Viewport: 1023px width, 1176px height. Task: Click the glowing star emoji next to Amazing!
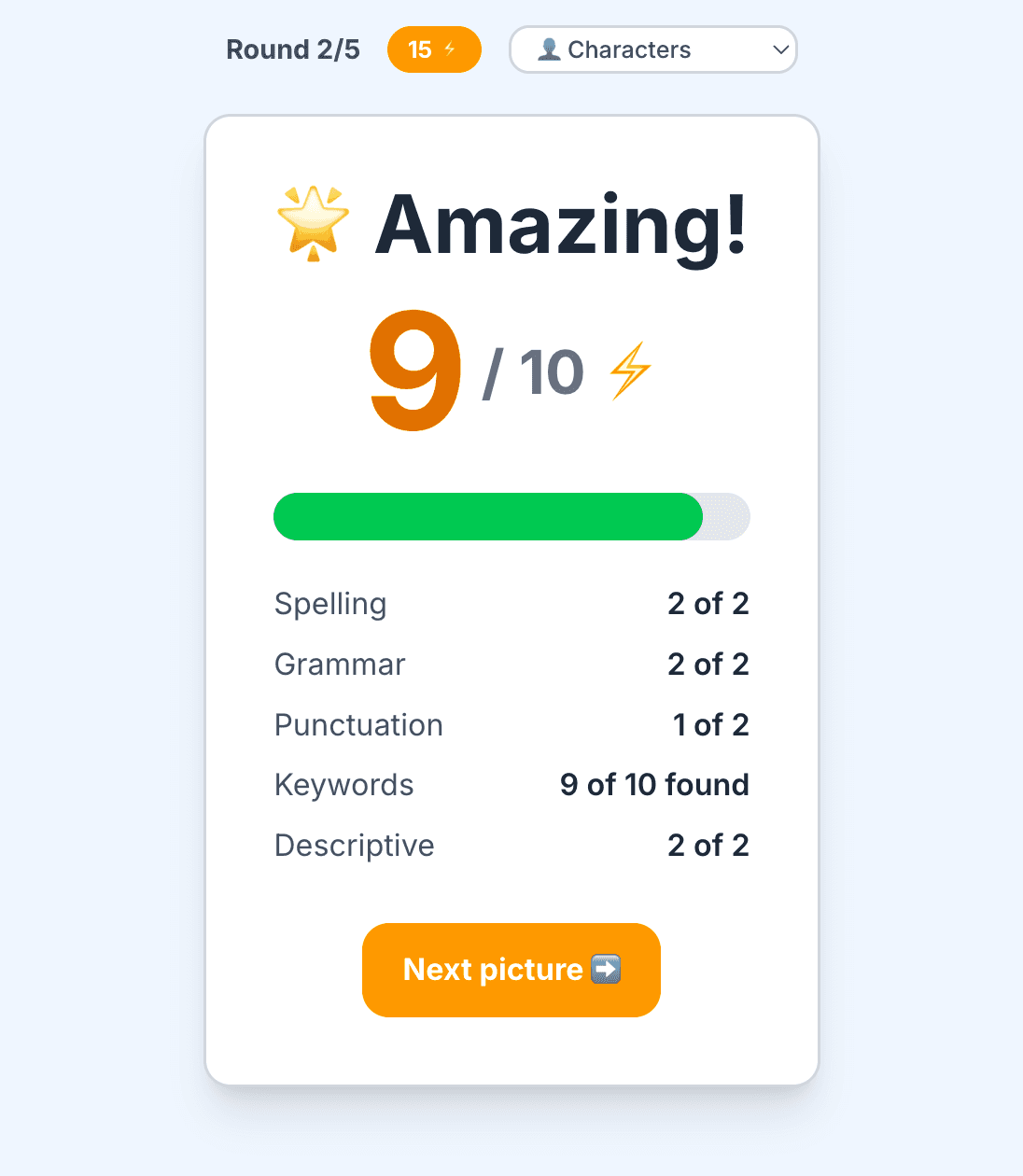point(314,223)
